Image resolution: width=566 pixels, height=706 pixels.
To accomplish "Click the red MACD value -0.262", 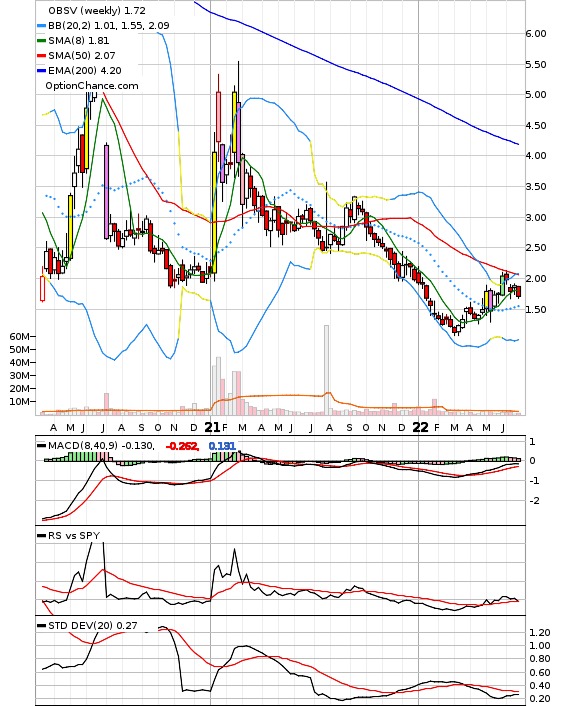I will click(182, 446).
